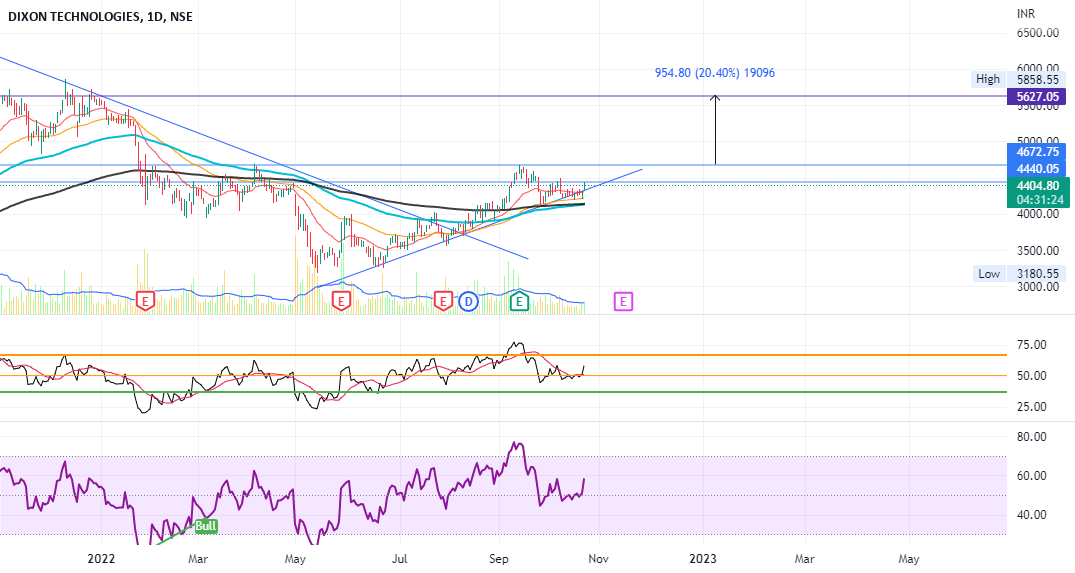
Task: Click the red earnings E marker beside the D marker
Action: click(x=443, y=300)
